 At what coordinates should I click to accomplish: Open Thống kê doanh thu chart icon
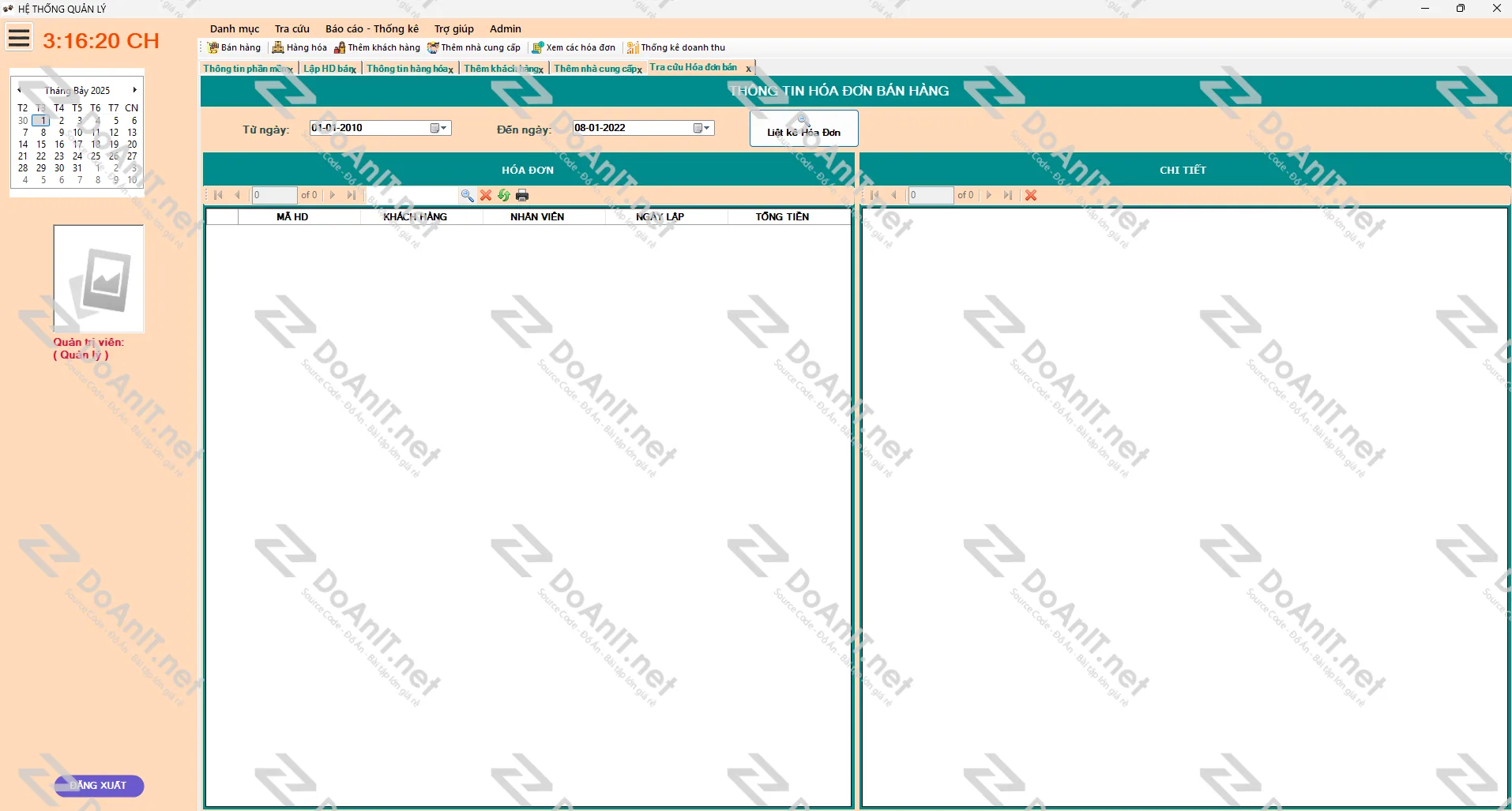pos(632,47)
